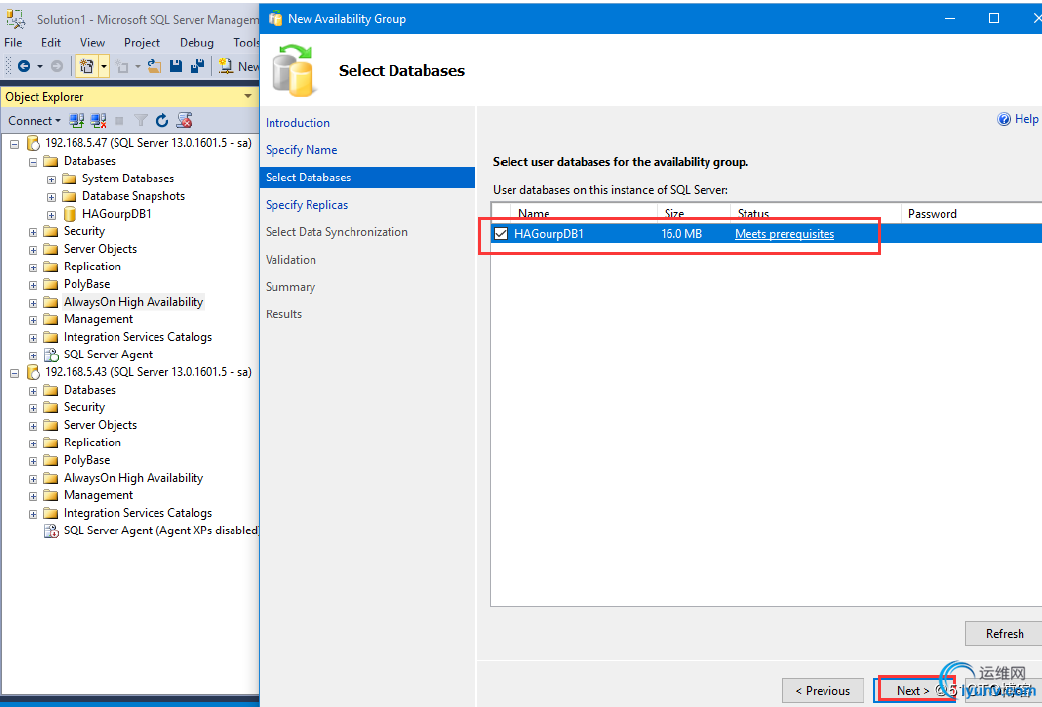
Task: Collapse the 192.168.5.47 server node
Action: pos(15,144)
